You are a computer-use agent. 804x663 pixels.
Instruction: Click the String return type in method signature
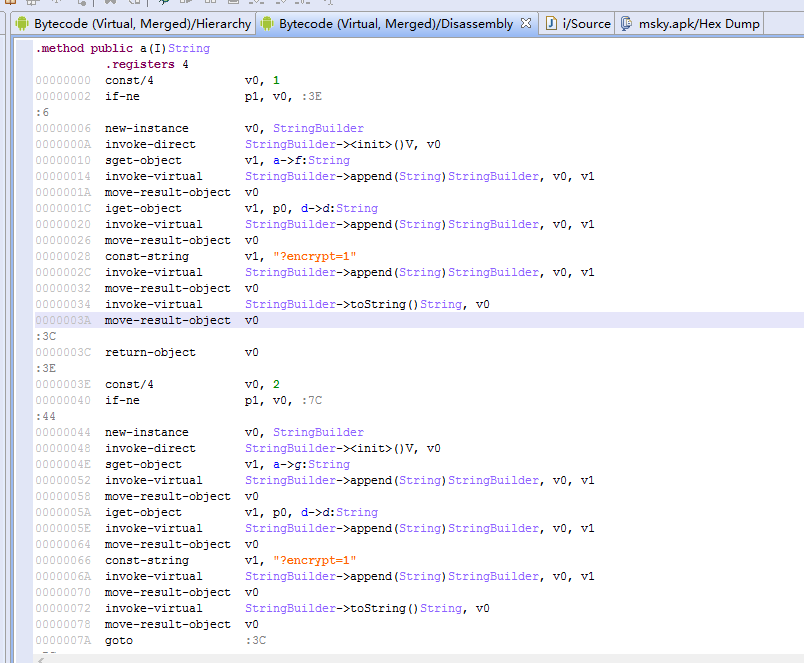(x=189, y=48)
